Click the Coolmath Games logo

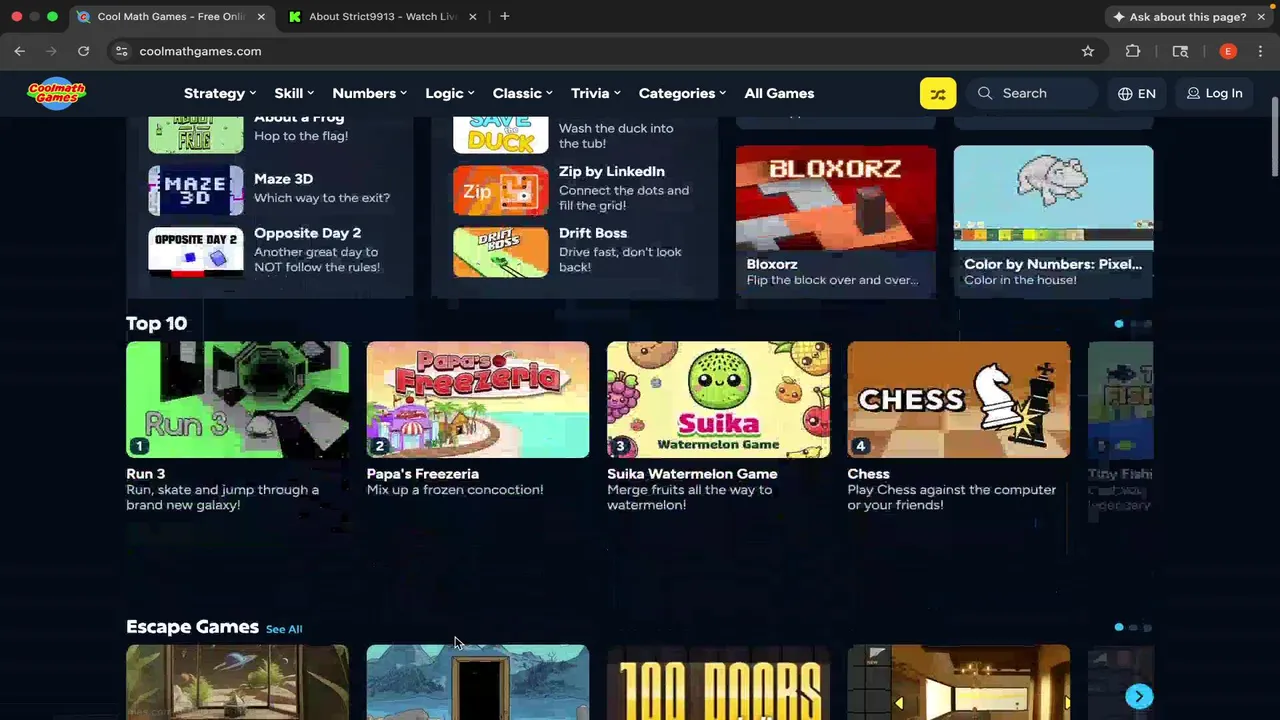point(56,93)
